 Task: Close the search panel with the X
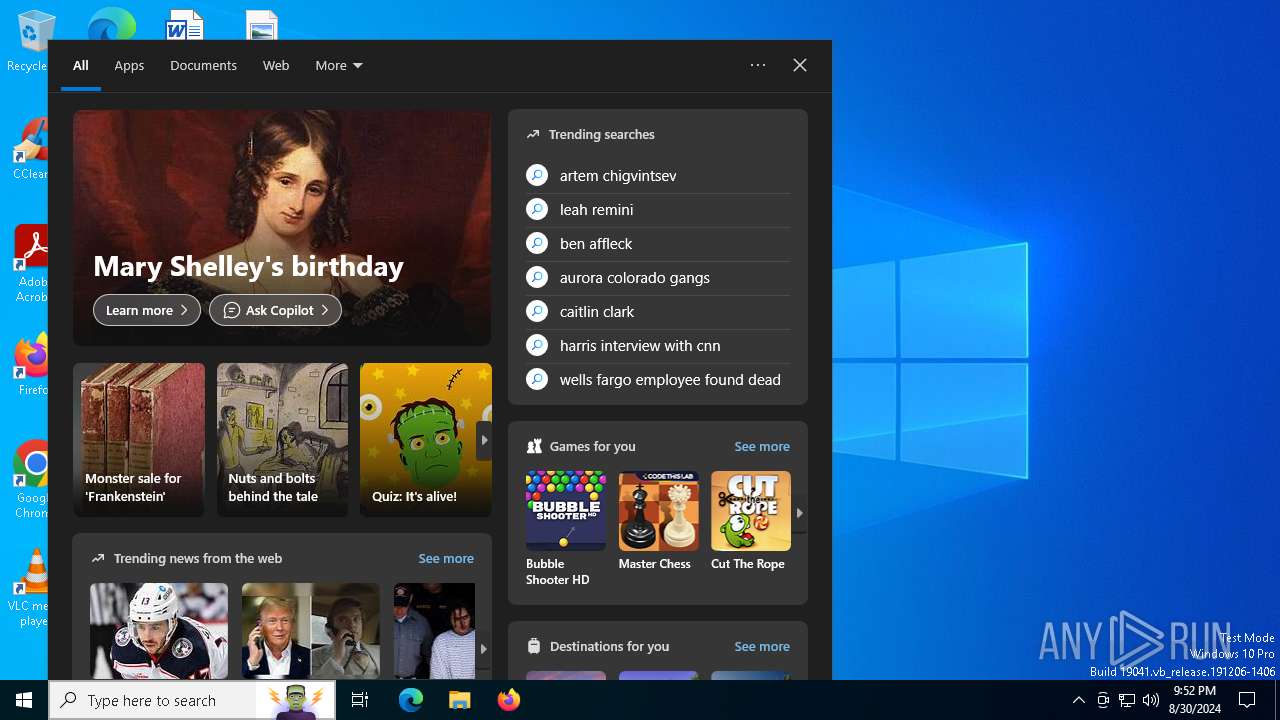tap(800, 65)
